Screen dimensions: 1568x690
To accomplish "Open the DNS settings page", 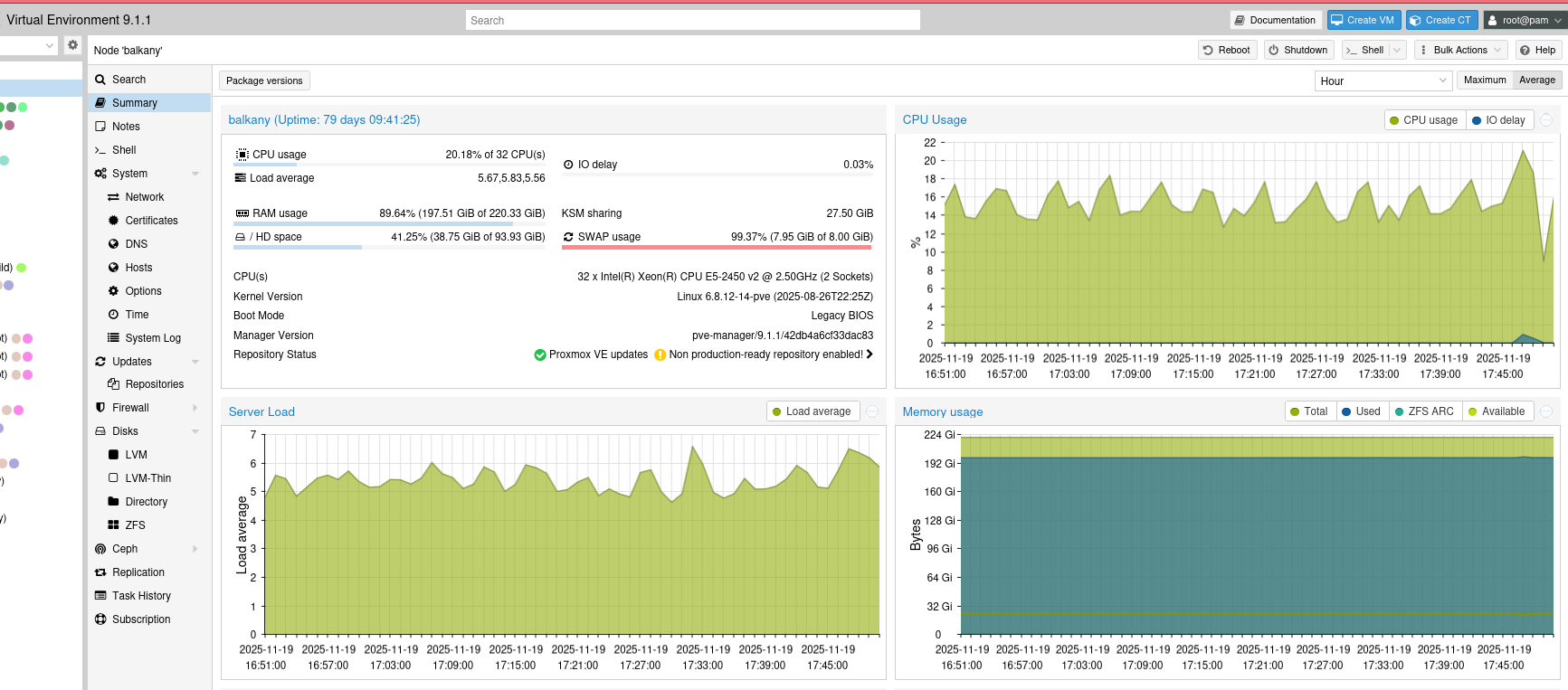I will (136, 244).
